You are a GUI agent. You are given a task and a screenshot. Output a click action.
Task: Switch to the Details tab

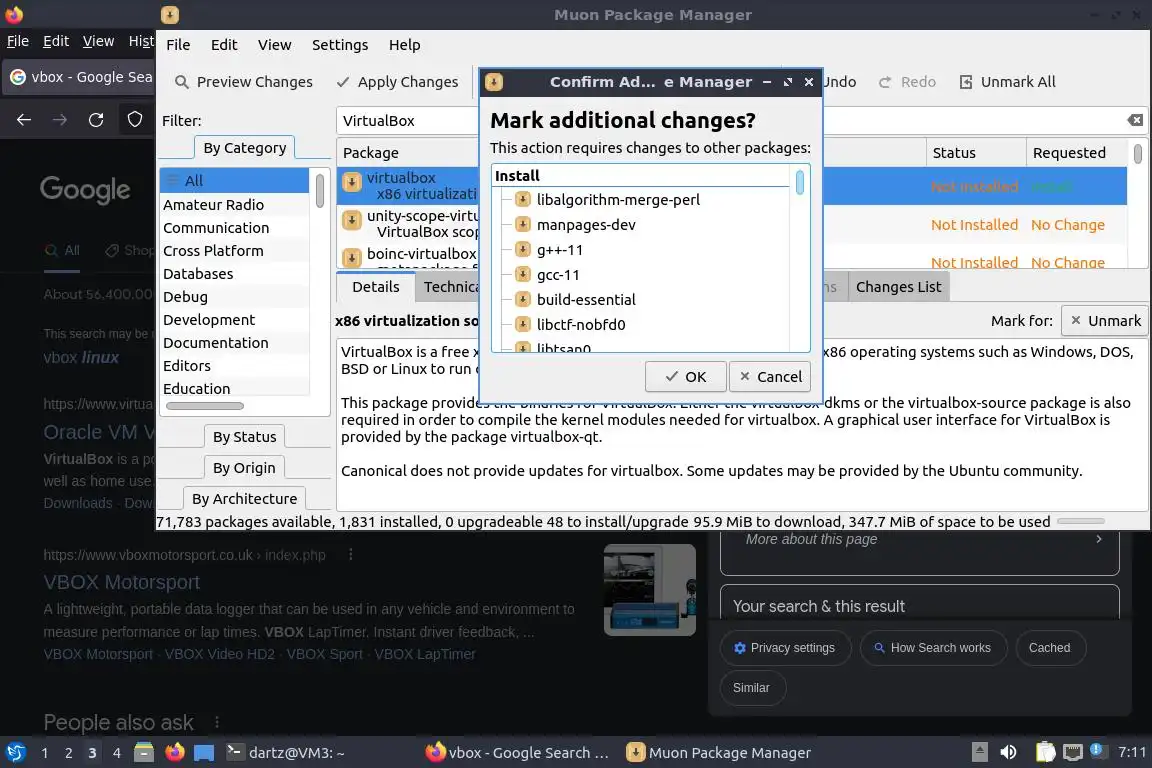[x=375, y=287]
